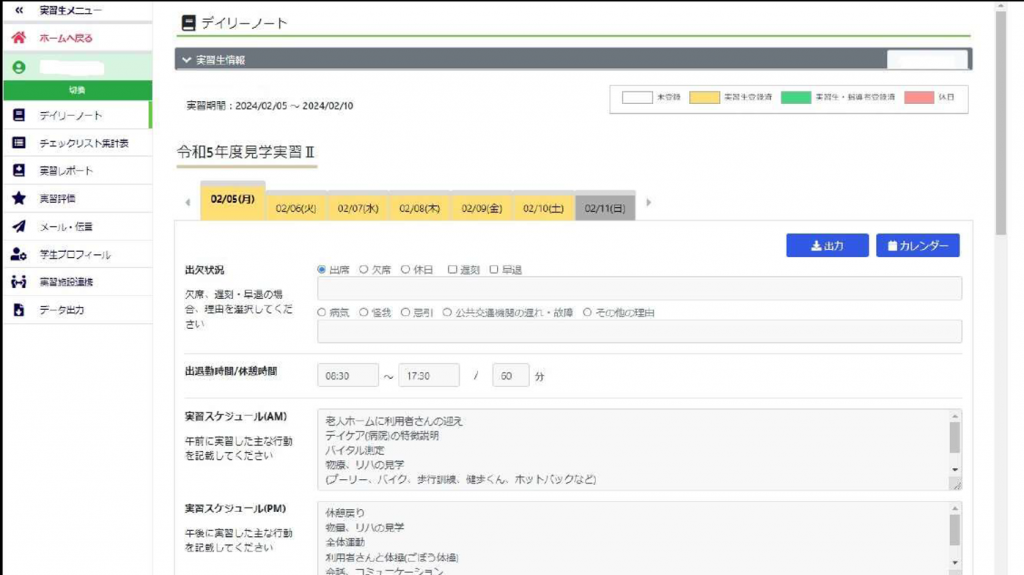The height and width of the screenshot is (575, 1024).
Task: Click the チェックリスト集計表 list icon
Action: pyautogui.click(x=19, y=142)
